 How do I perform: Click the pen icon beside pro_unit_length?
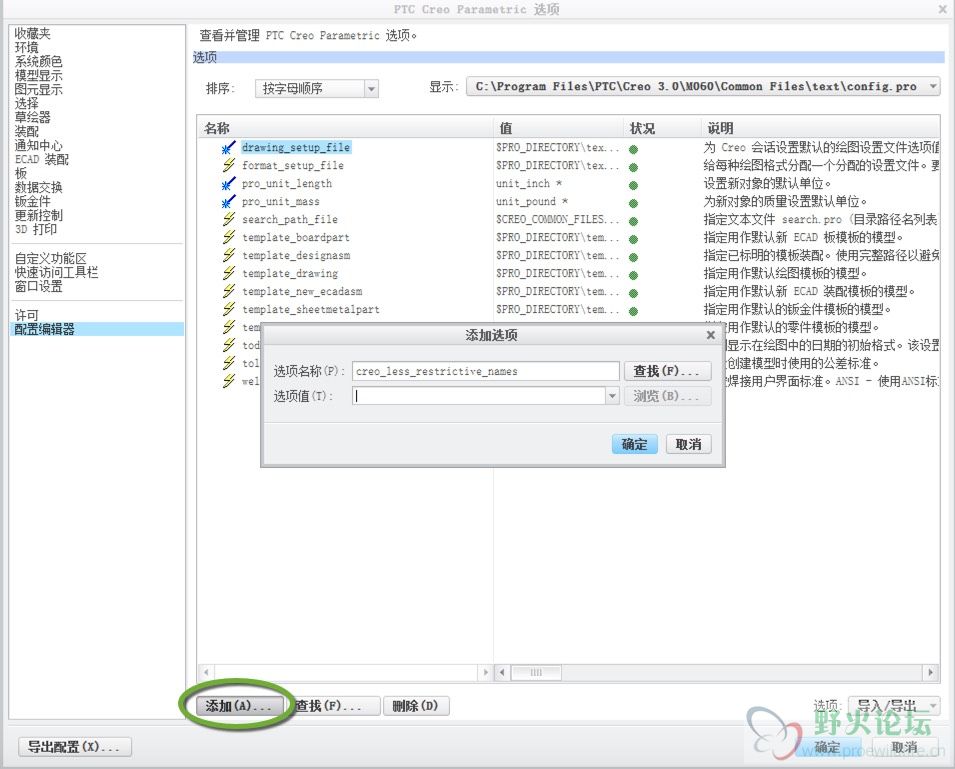coord(228,183)
